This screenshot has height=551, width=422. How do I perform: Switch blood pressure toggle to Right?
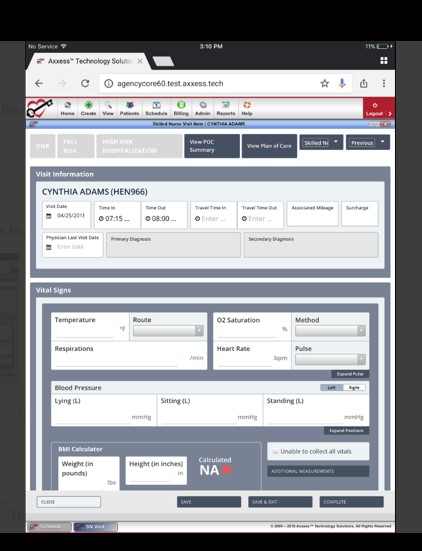point(354,388)
